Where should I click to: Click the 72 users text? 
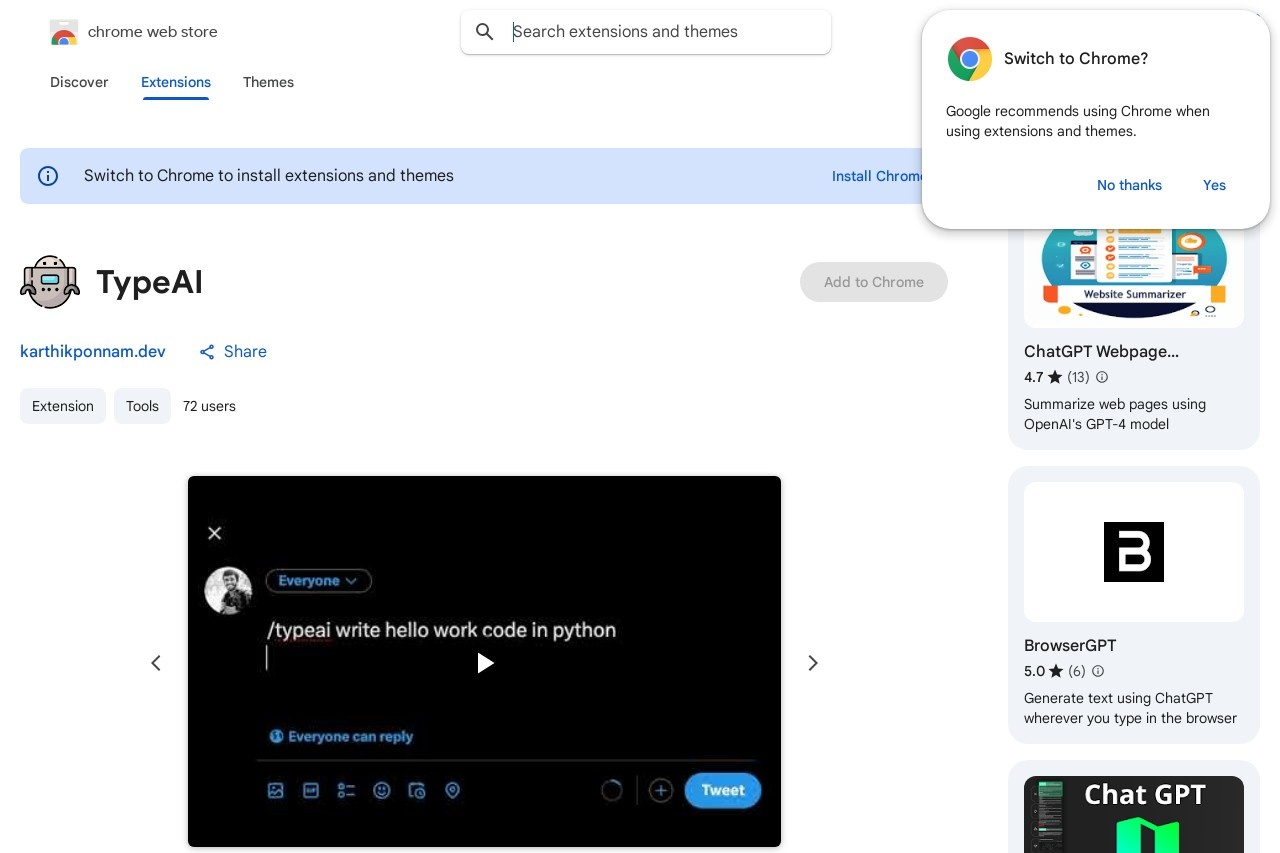coord(209,406)
